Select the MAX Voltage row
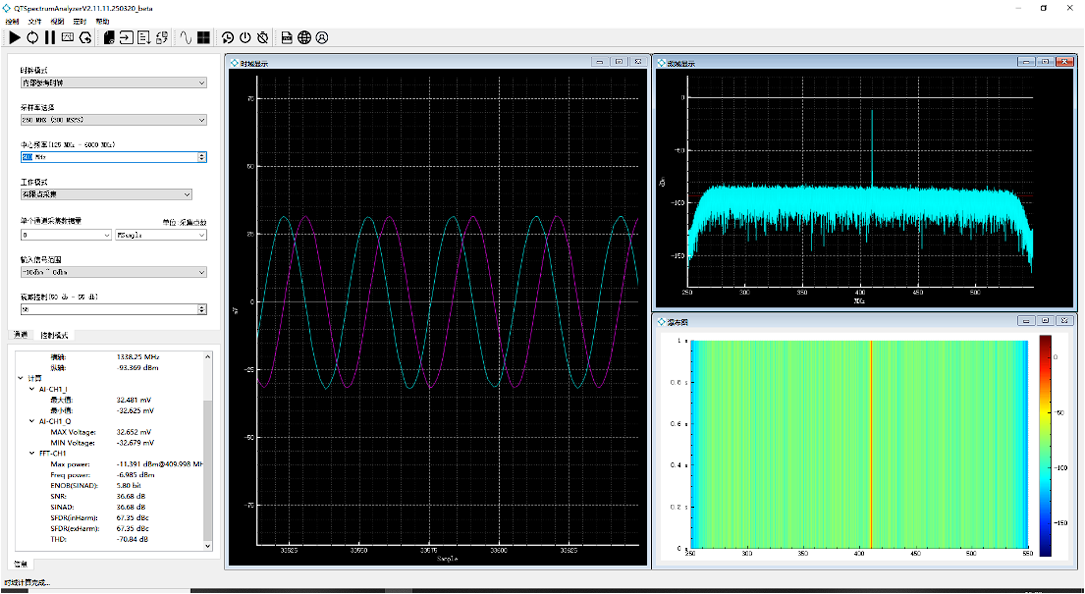 point(111,432)
